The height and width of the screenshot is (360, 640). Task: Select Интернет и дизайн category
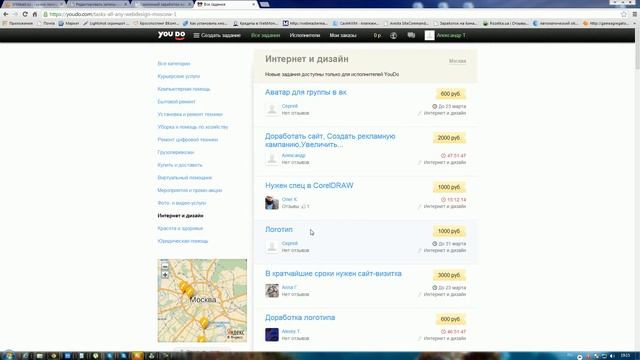pos(180,216)
